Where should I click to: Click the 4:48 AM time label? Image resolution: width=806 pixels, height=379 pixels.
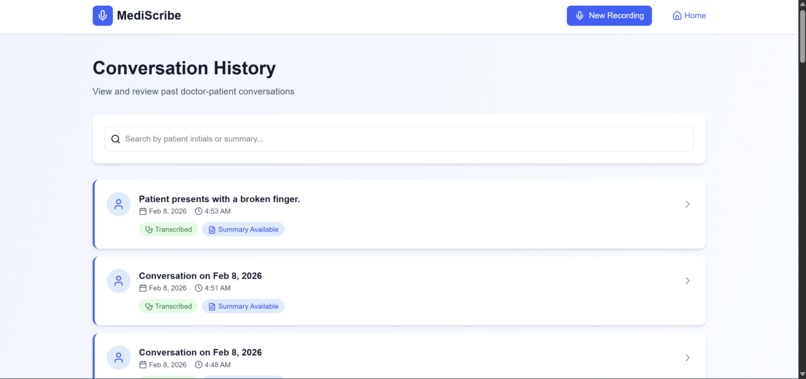(x=217, y=365)
